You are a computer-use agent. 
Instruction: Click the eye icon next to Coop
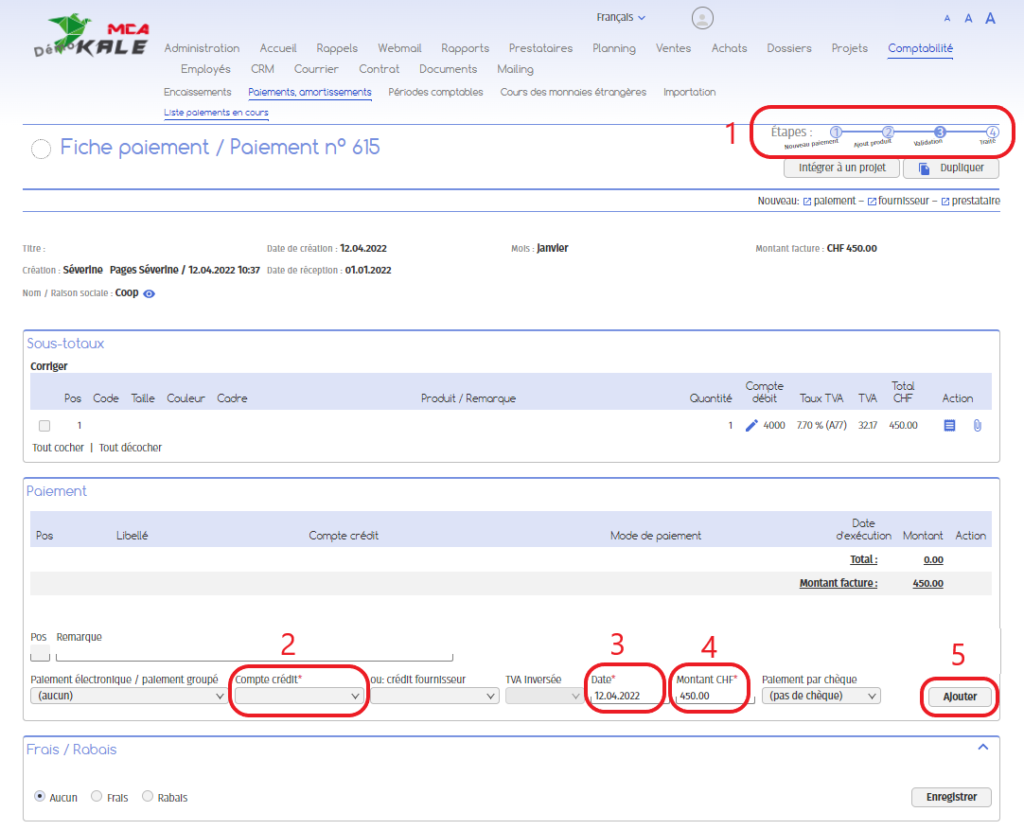click(x=149, y=294)
